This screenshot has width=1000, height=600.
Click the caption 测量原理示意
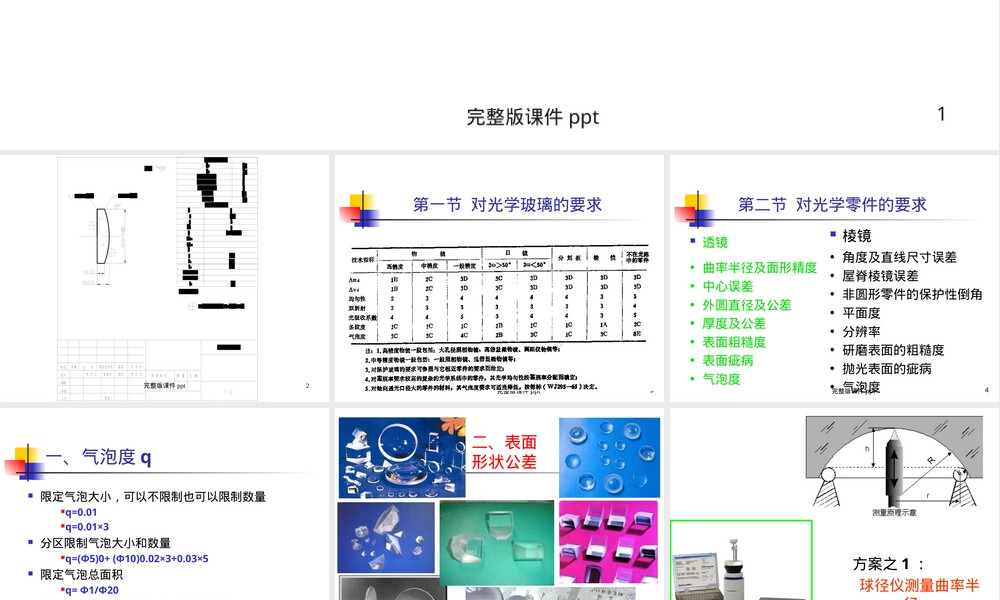click(x=894, y=512)
